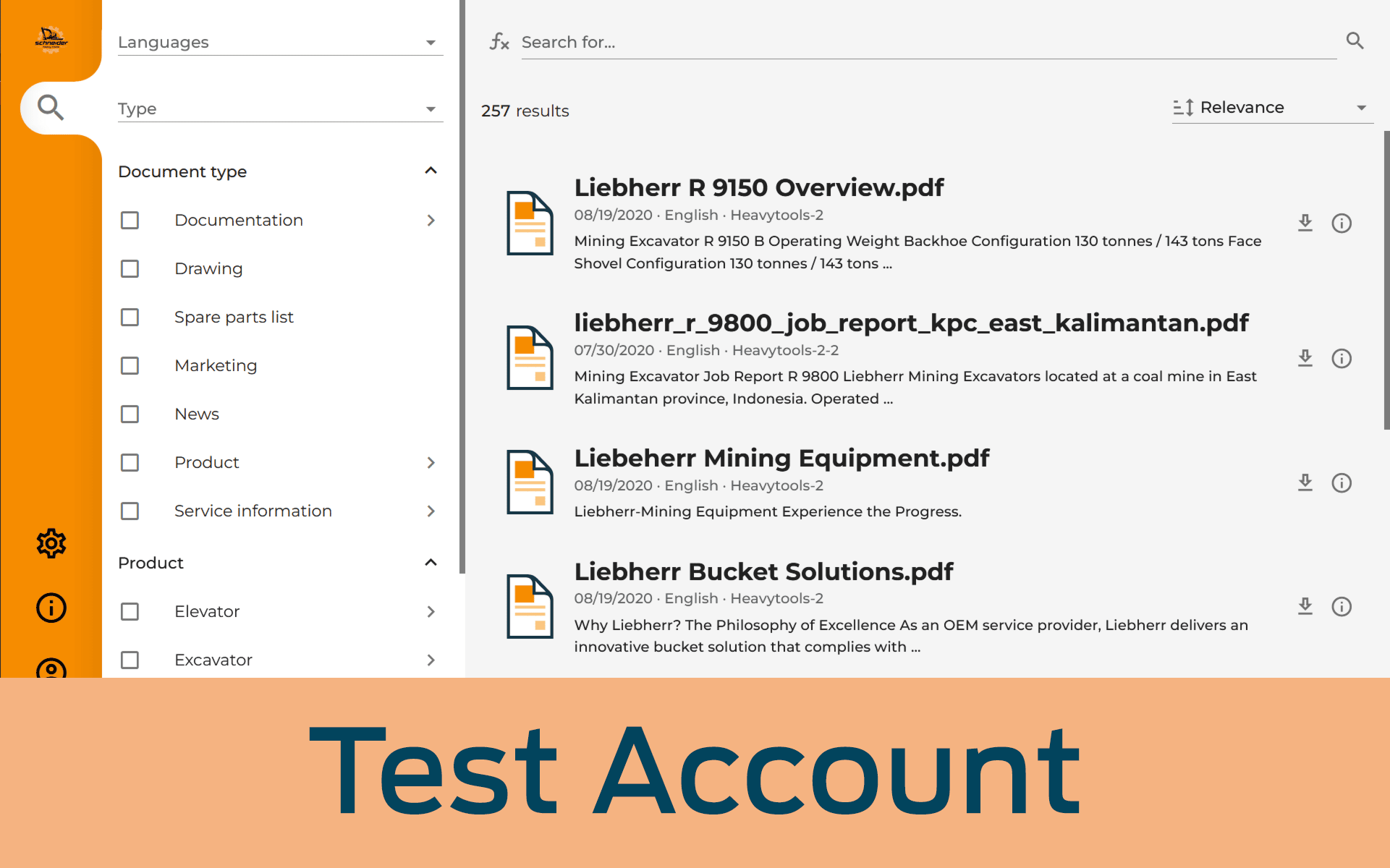
Task: Download the Liebherr R 9150 Overview.pdf
Action: point(1303,222)
